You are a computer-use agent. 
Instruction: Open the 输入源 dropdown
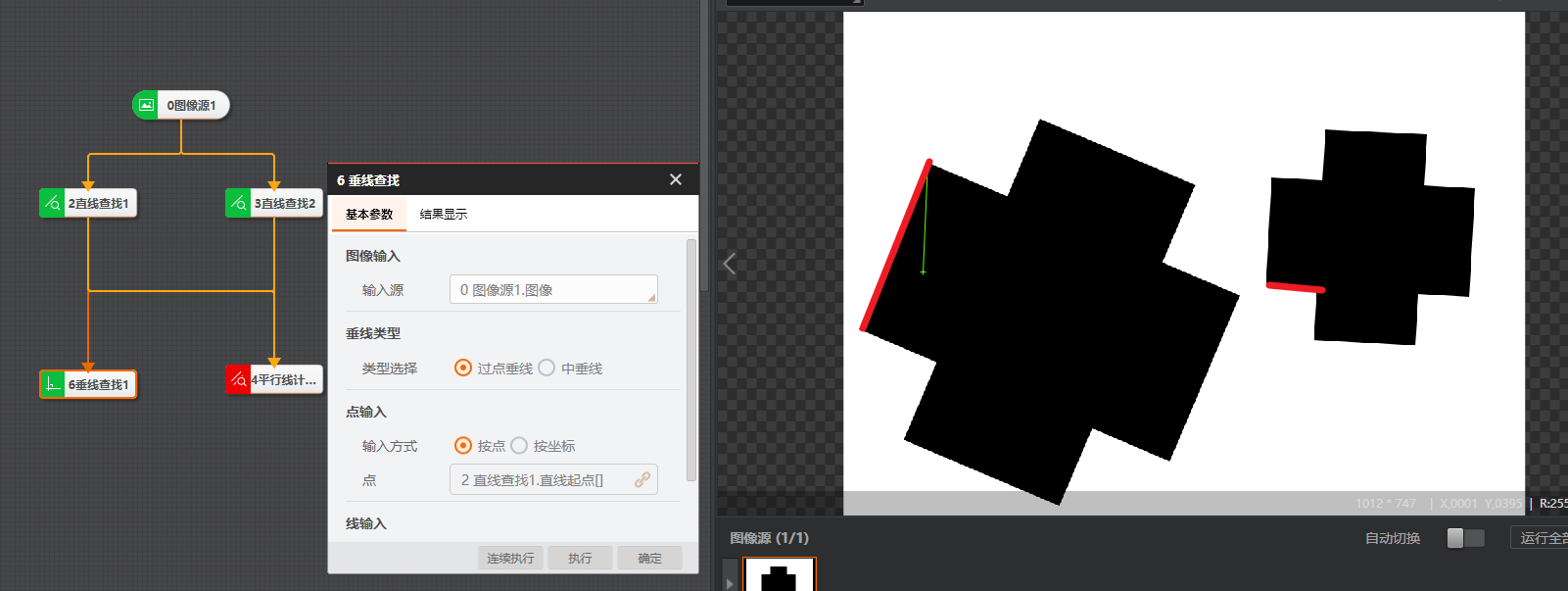(x=553, y=290)
